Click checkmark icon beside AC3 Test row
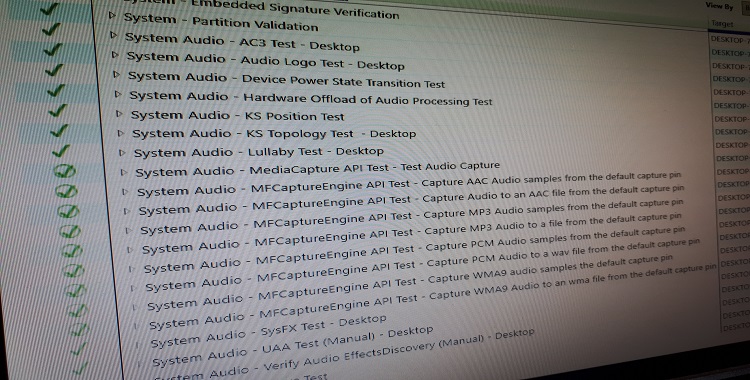The width and height of the screenshot is (750, 380). click(51, 29)
